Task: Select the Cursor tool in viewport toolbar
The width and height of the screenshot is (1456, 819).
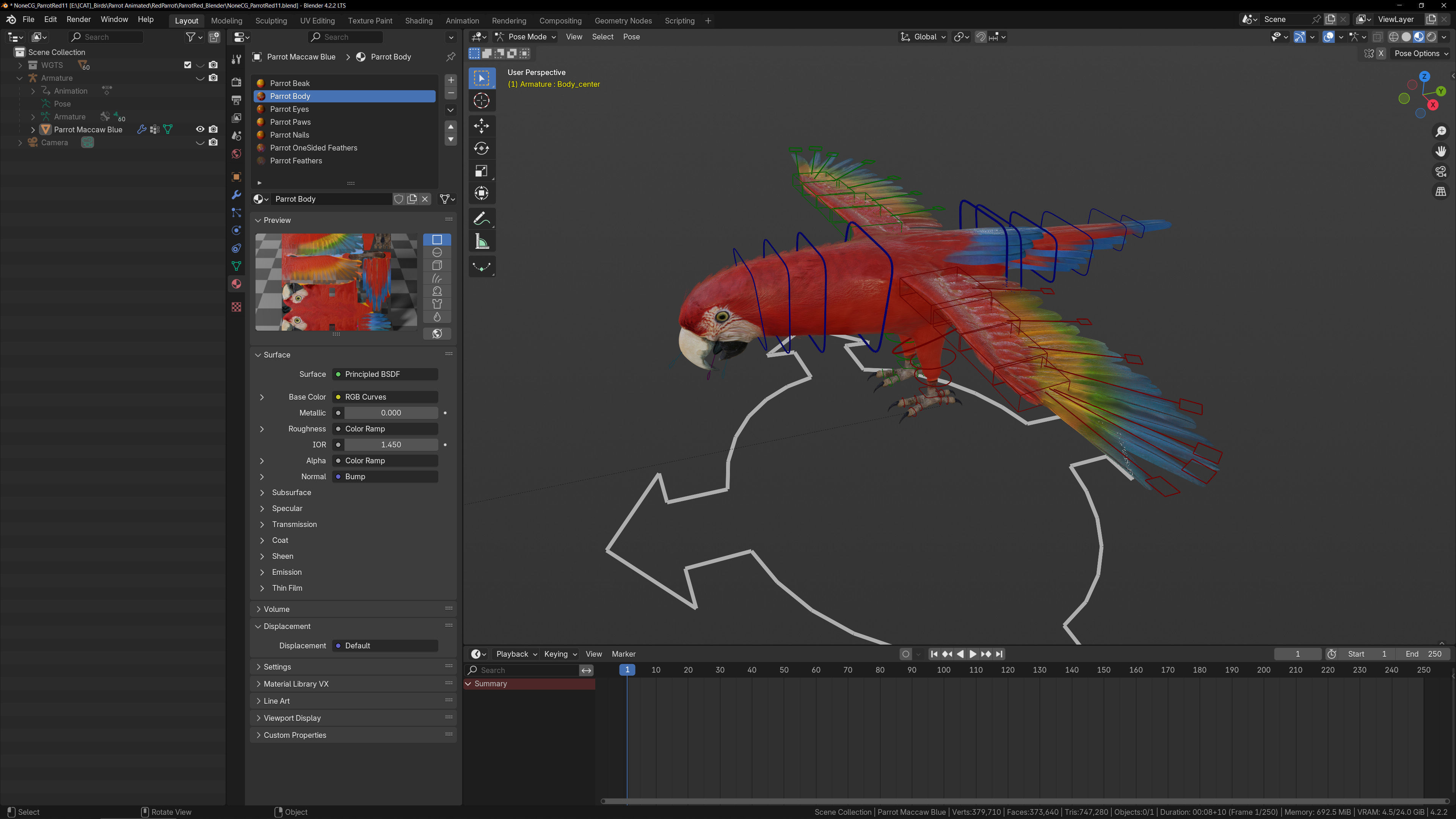Action: [482, 100]
